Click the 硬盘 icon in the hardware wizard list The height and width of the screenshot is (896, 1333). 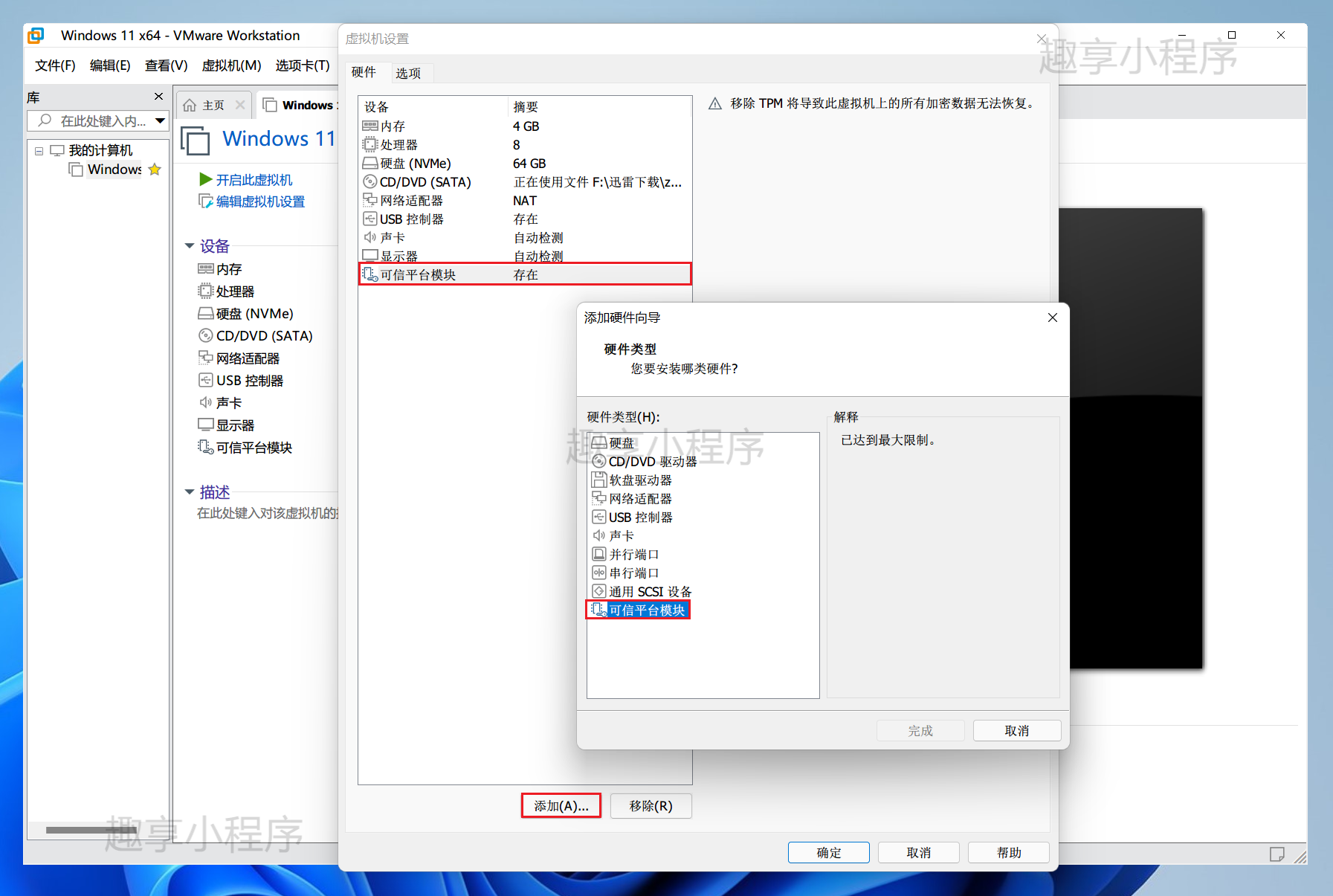599,443
